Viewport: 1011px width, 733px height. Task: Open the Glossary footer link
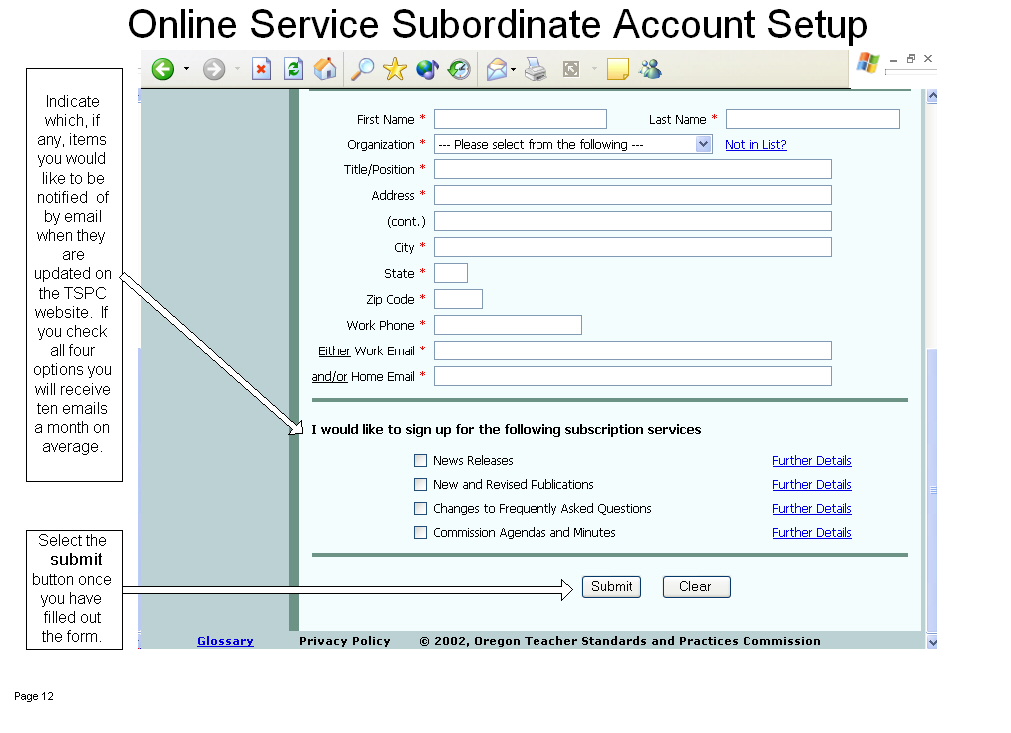tap(225, 641)
